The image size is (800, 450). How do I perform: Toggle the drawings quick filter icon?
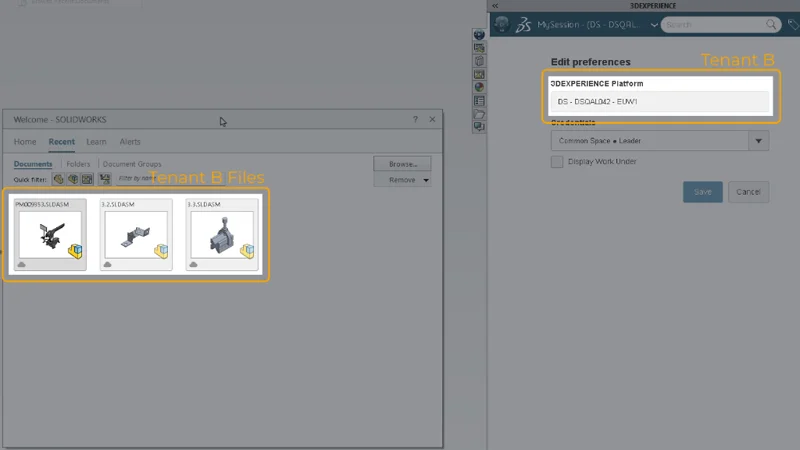click(87, 179)
